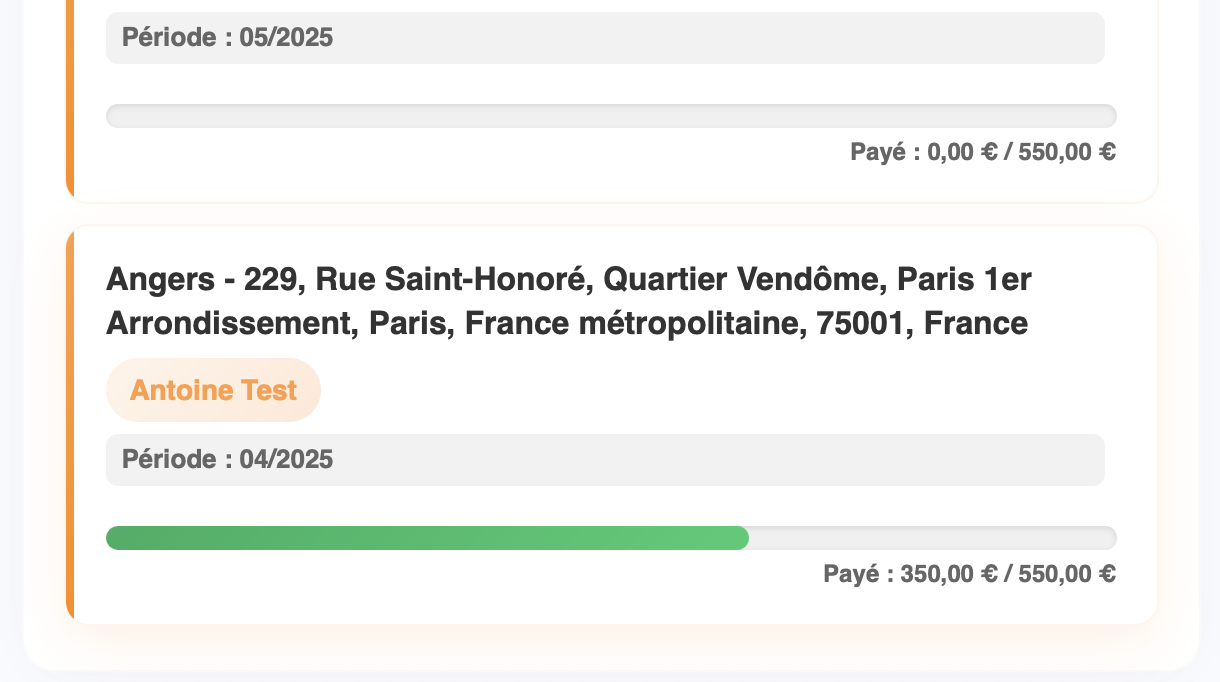Click the "Période : 04/2025" field
The width and height of the screenshot is (1220, 682).
[605, 460]
